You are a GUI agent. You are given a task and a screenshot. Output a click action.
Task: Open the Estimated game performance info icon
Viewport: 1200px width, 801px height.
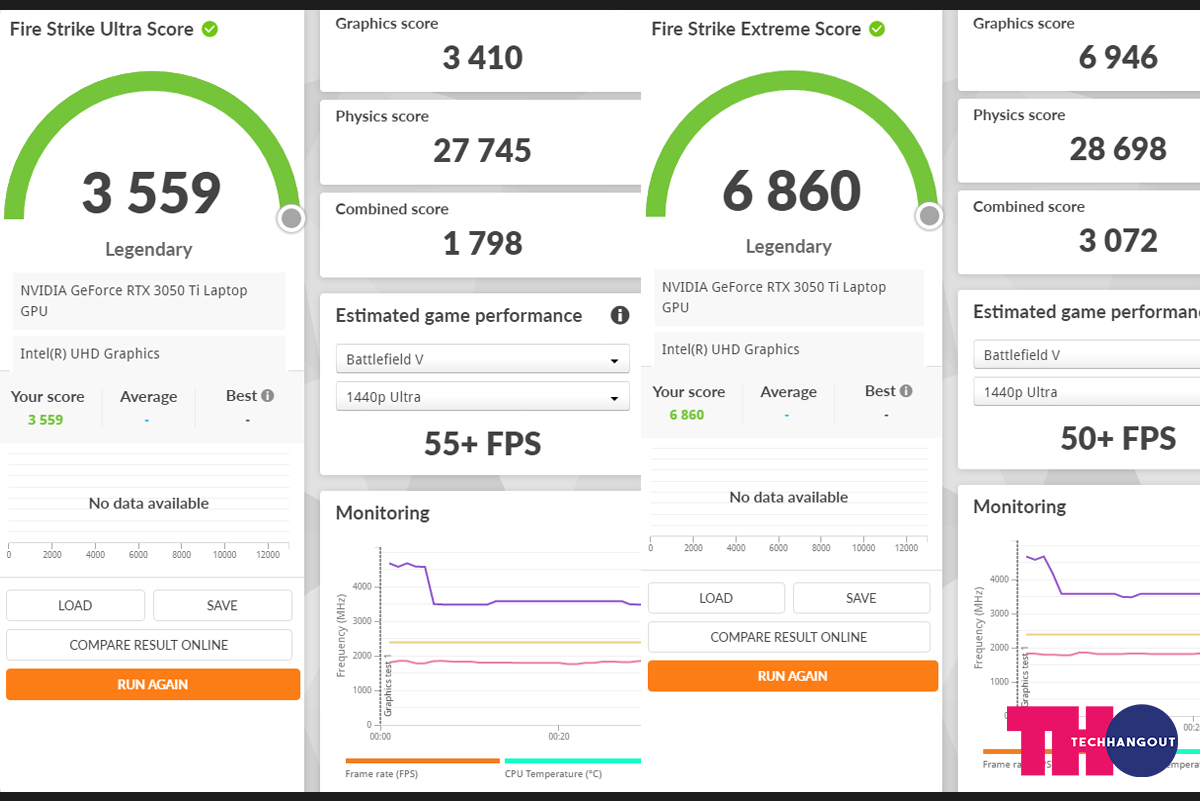coord(620,316)
